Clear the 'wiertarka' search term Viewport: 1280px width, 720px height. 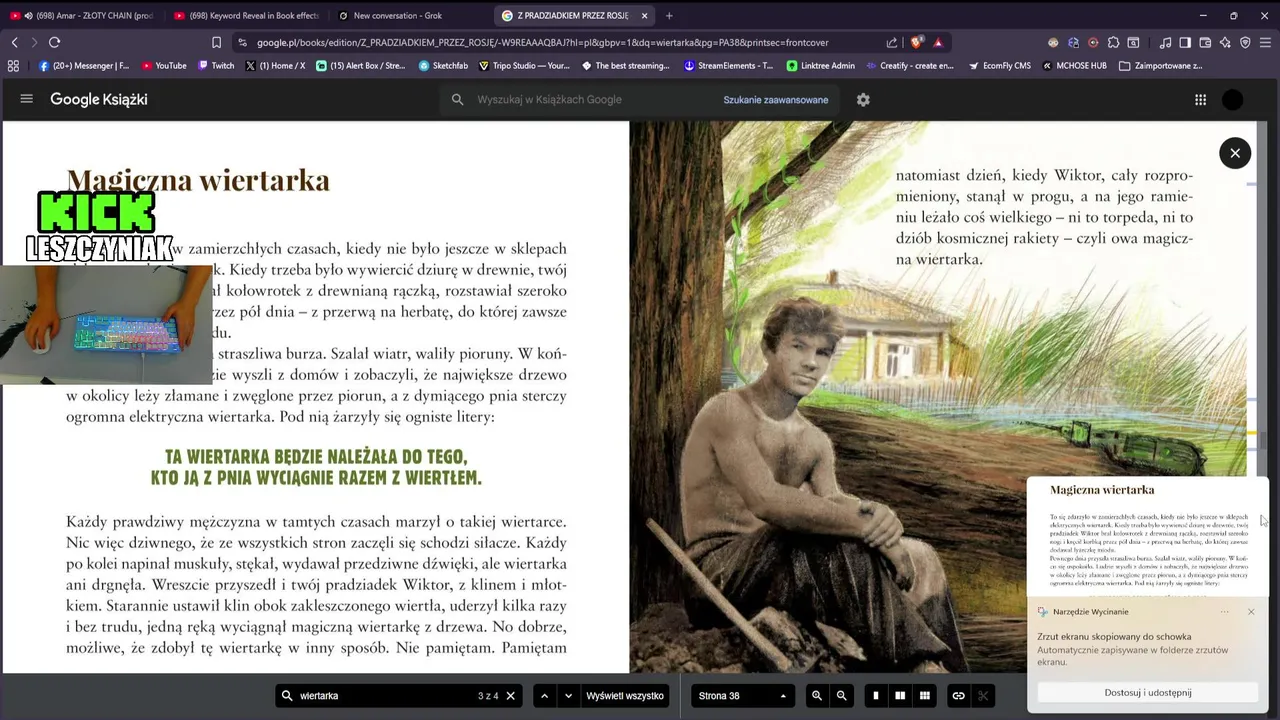pyautogui.click(x=510, y=696)
